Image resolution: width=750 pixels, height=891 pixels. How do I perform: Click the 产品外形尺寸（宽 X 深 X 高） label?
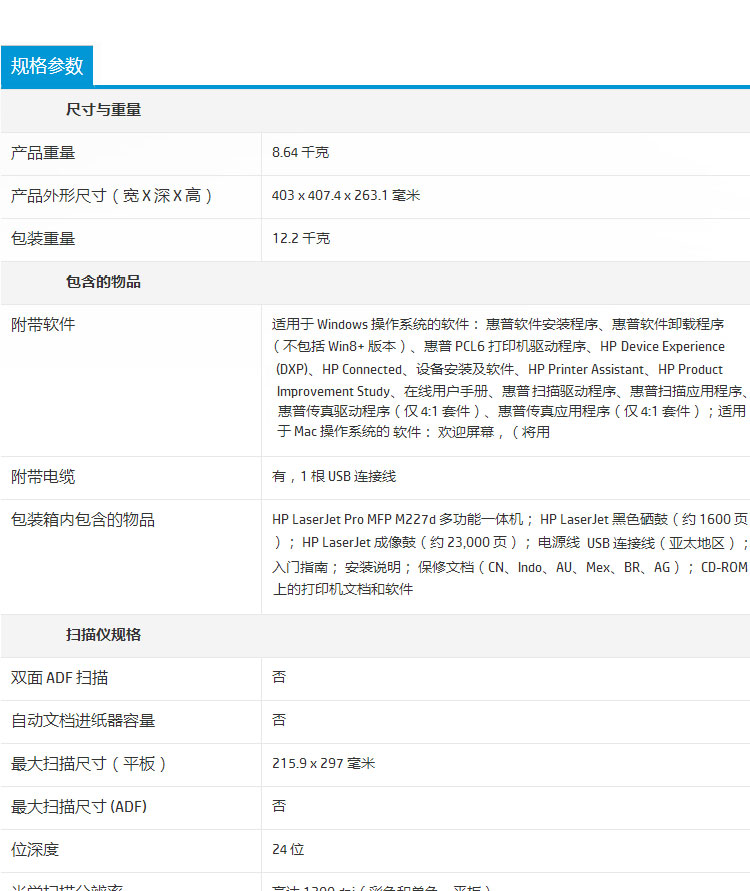pos(111,196)
